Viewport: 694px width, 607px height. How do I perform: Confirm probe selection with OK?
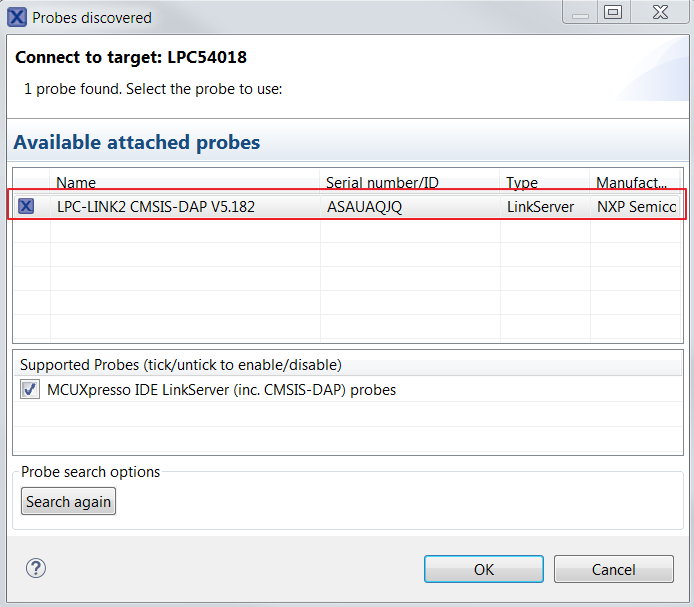coord(484,569)
